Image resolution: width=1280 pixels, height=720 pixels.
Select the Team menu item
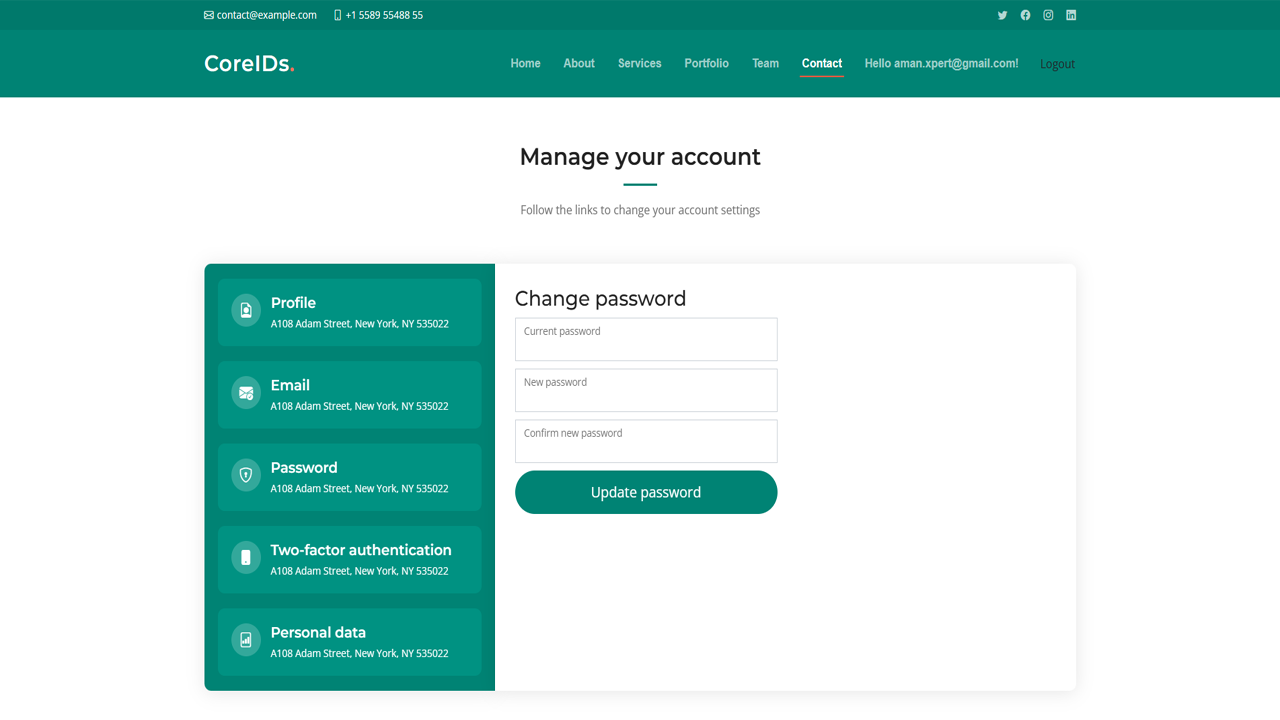[765, 63]
